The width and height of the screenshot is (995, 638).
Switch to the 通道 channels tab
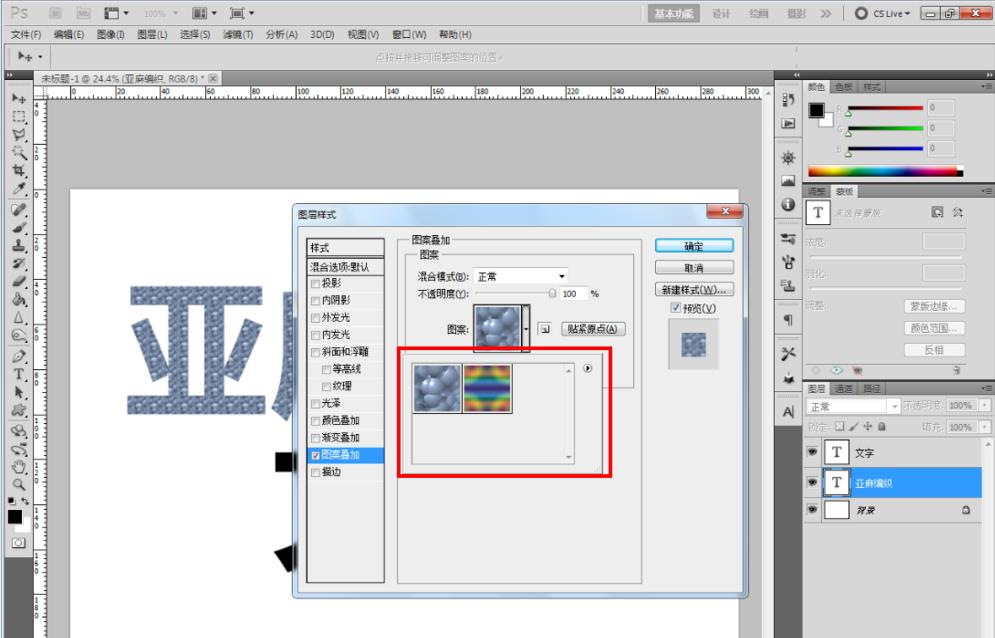[841, 387]
